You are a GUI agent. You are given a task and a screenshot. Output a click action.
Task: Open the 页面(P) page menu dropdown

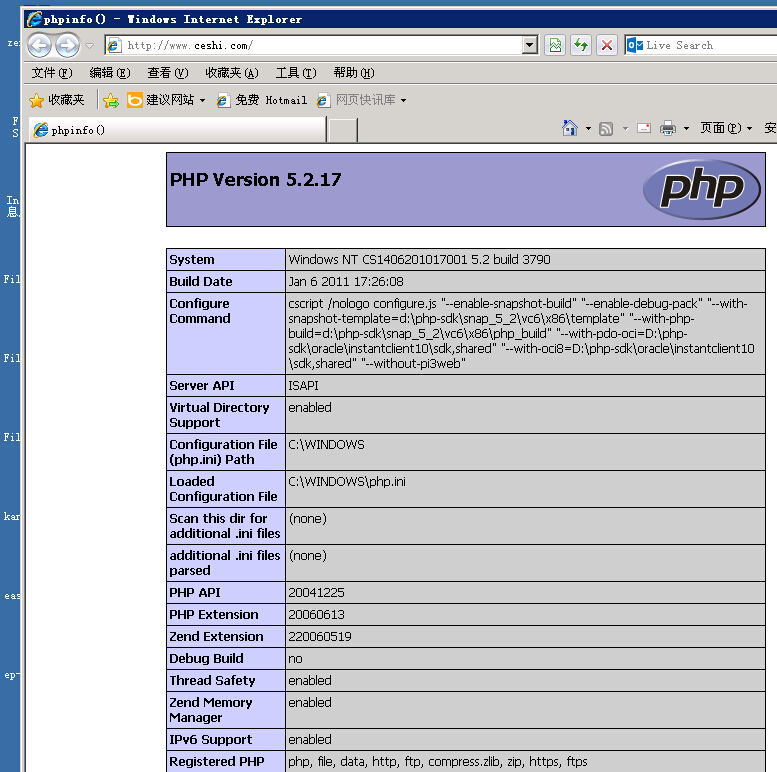[726, 128]
